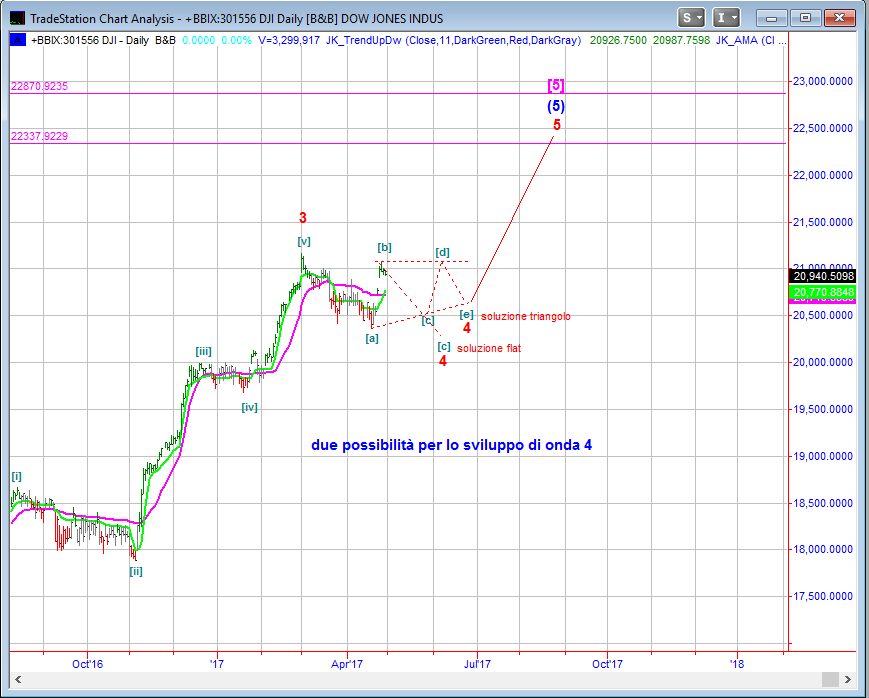Image resolution: width=869 pixels, height=698 pixels.
Task: Click the right scroll arrow below the chart
Action: (x=847, y=679)
